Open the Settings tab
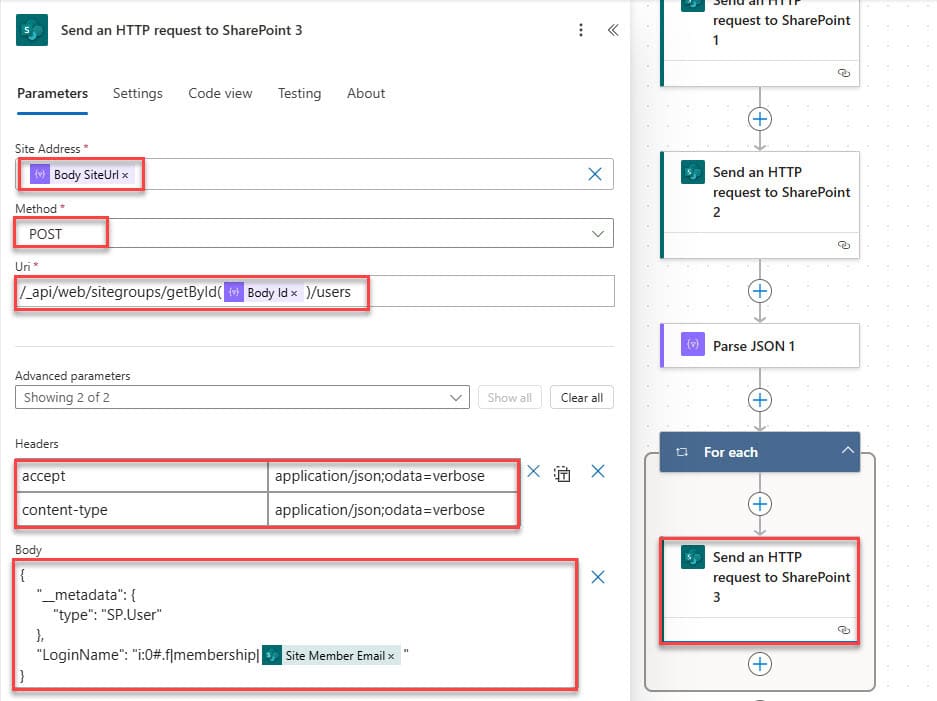The width and height of the screenshot is (937, 701). click(137, 93)
